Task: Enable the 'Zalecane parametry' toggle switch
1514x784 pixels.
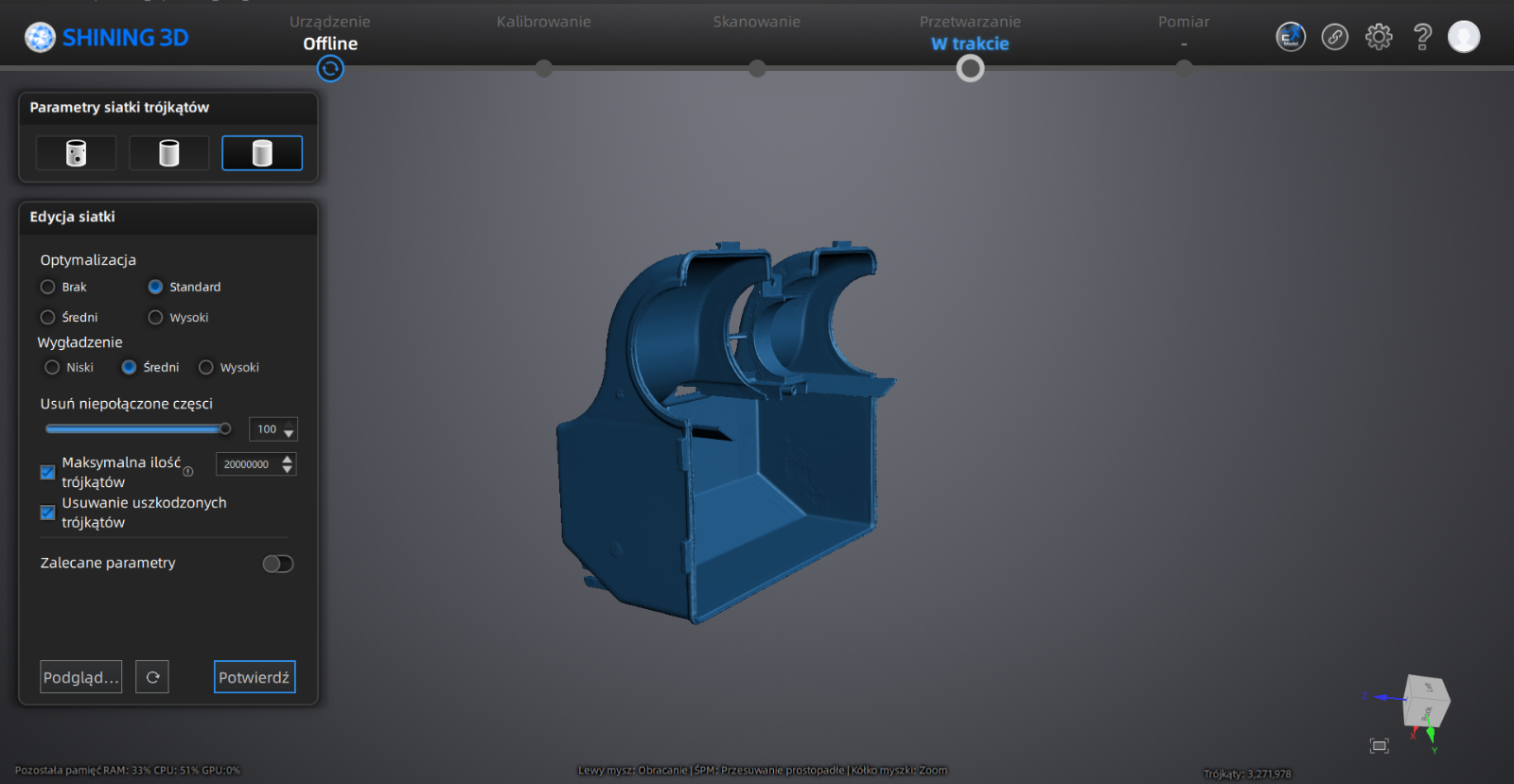Action: coord(278,565)
